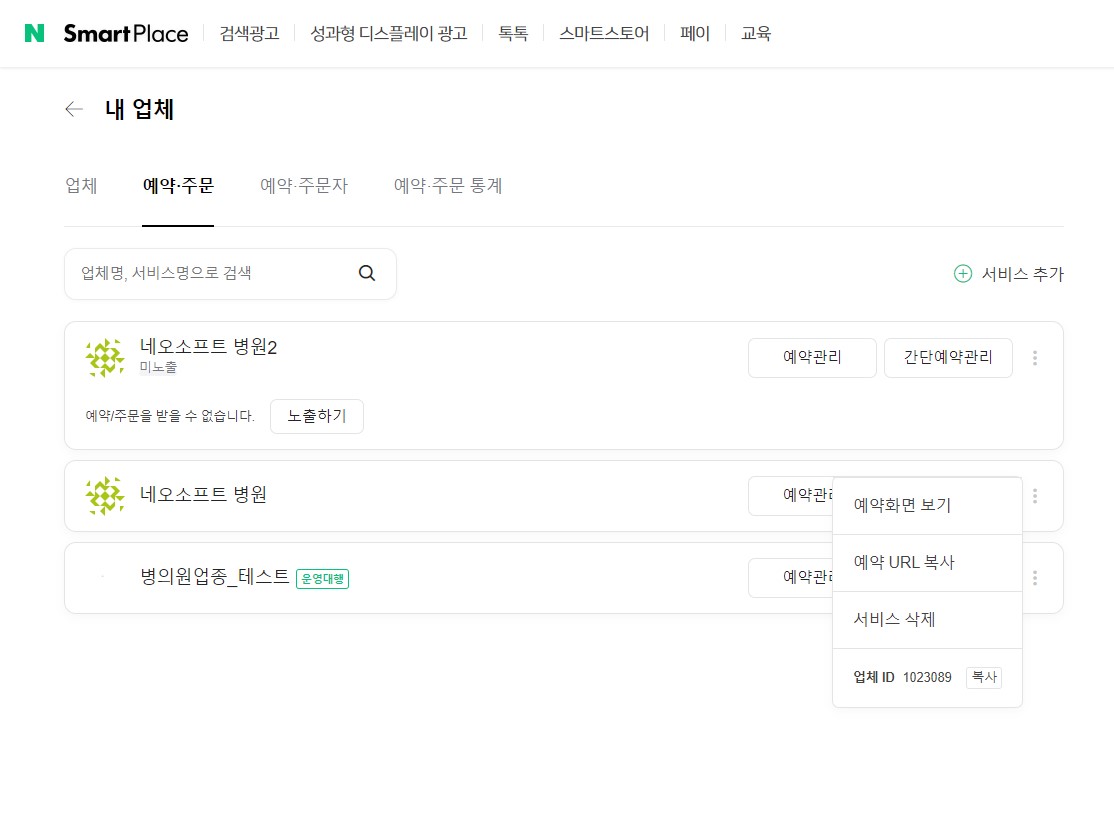Click the green Naver N logo
This screenshot has height=835, width=1114.
pos(34,33)
